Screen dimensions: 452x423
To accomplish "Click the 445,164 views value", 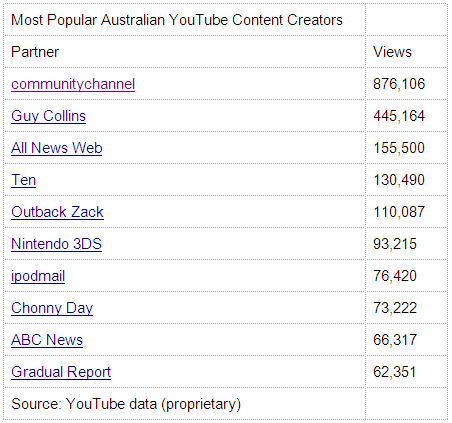I will [399, 116].
